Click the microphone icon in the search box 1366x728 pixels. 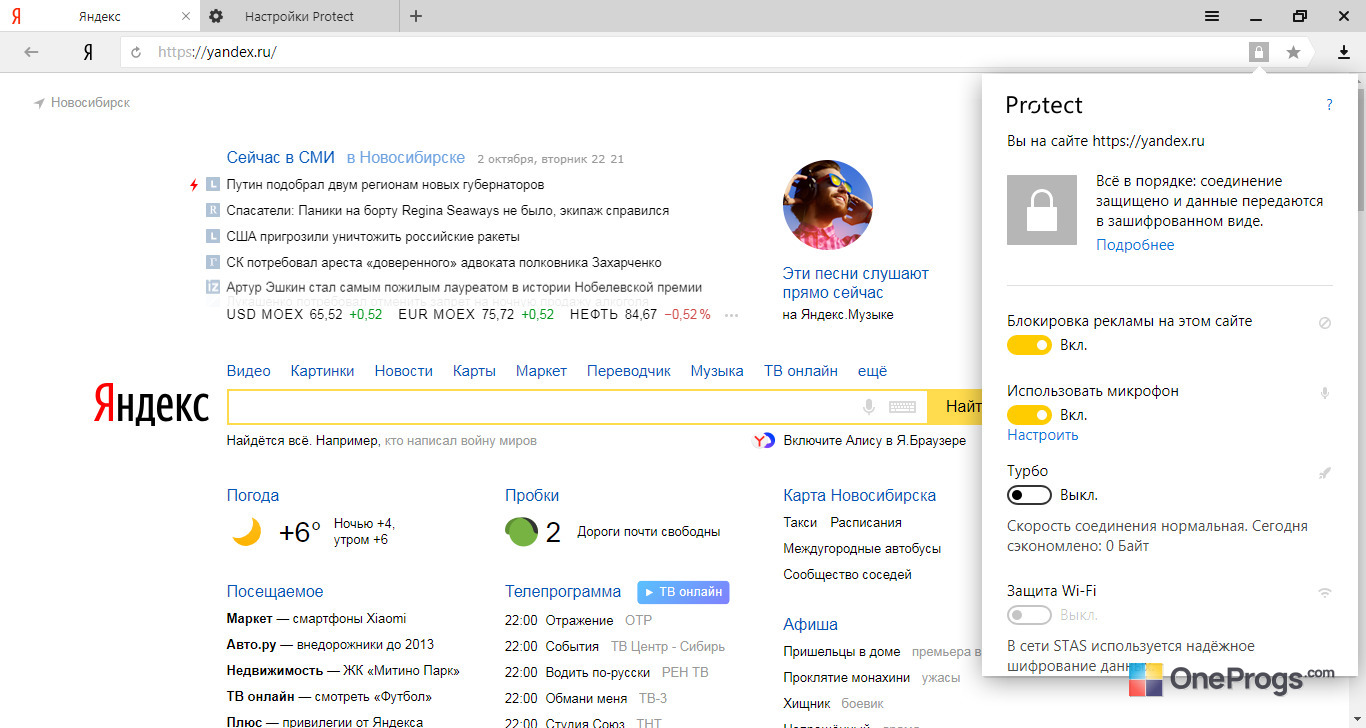(869, 407)
